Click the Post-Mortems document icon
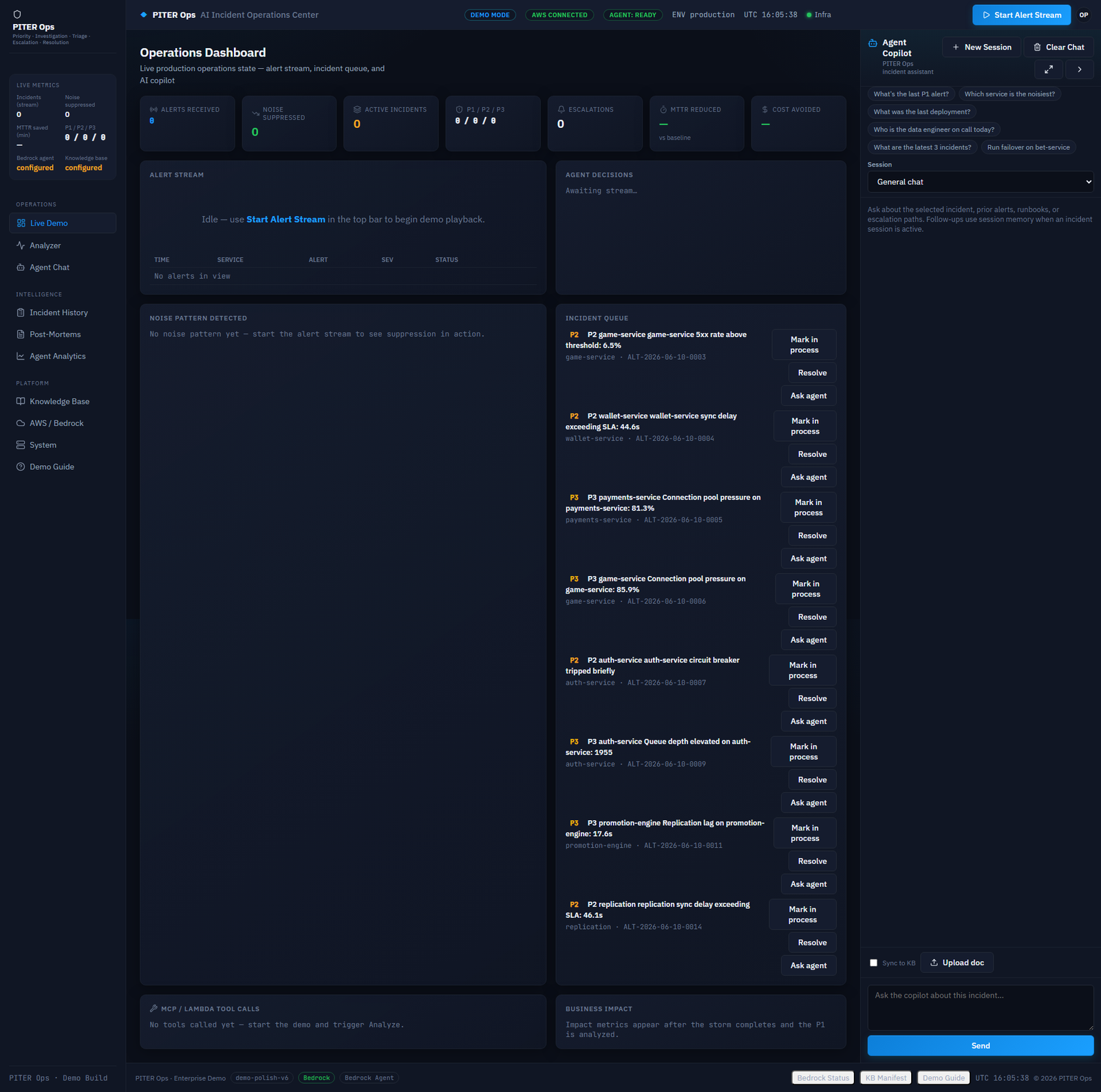Screen dimensions: 1101x1092 pyautogui.click(x=21, y=334)
